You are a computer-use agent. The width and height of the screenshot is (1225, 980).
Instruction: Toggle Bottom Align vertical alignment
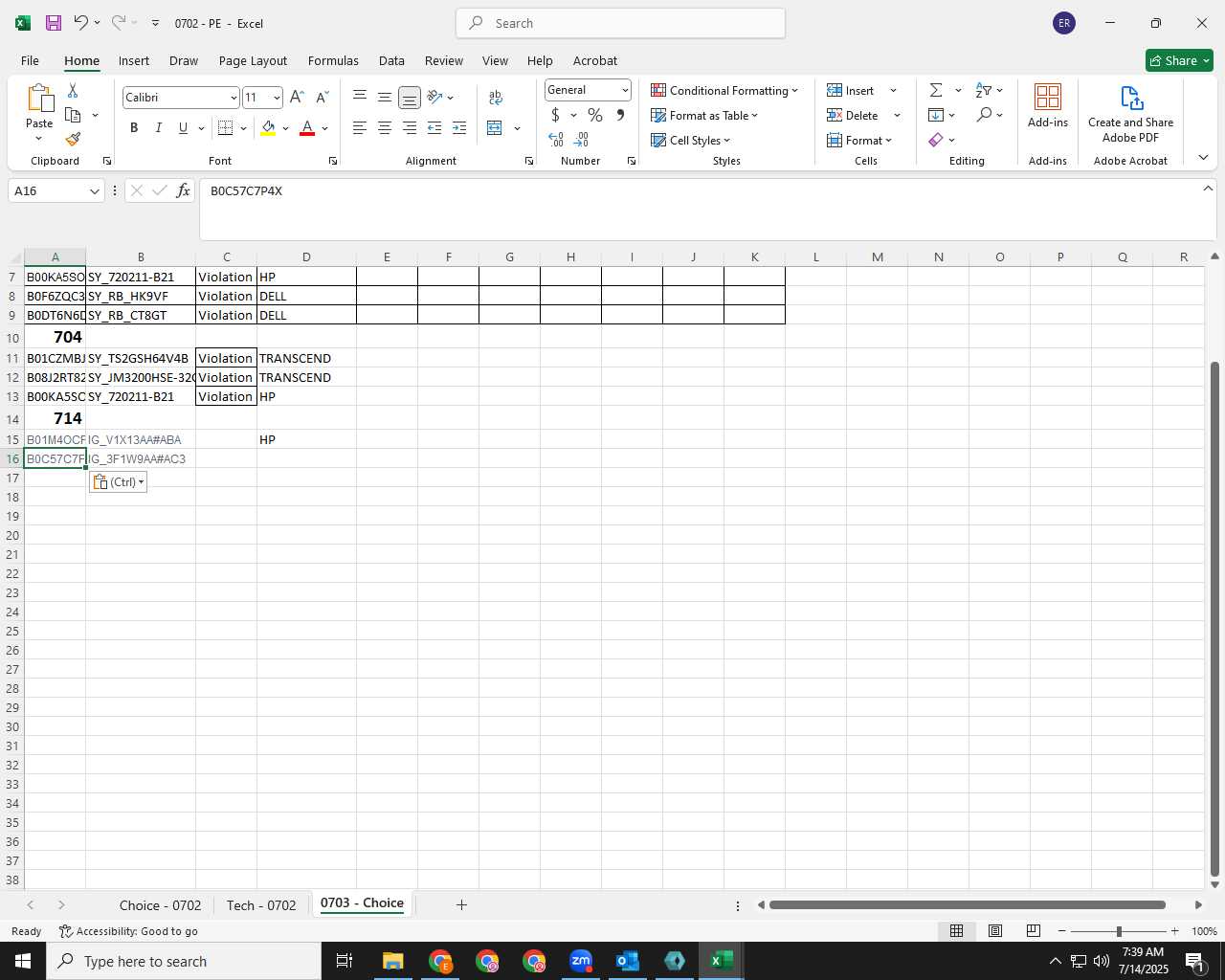tap(410, 97)
